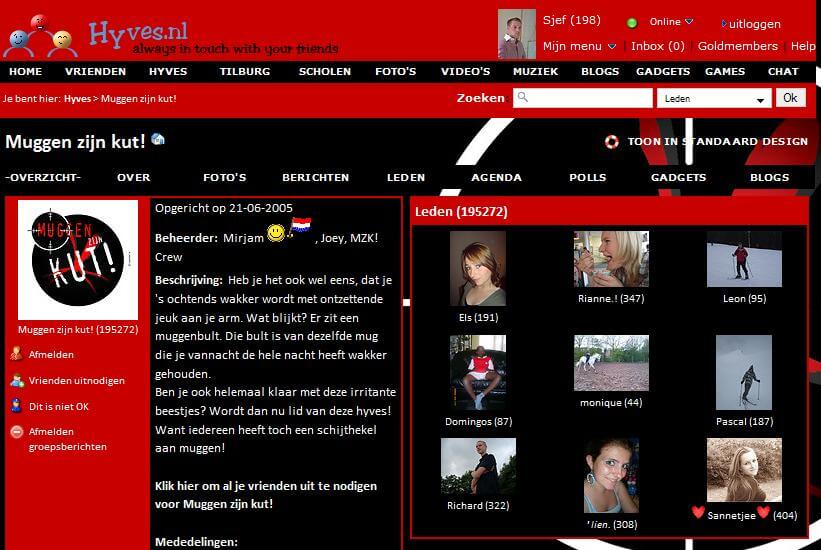Image resolution: width=821 pixels, height=550 pixels.
Task: Click Sjef's profile photo in header
Action: point(516,34)
